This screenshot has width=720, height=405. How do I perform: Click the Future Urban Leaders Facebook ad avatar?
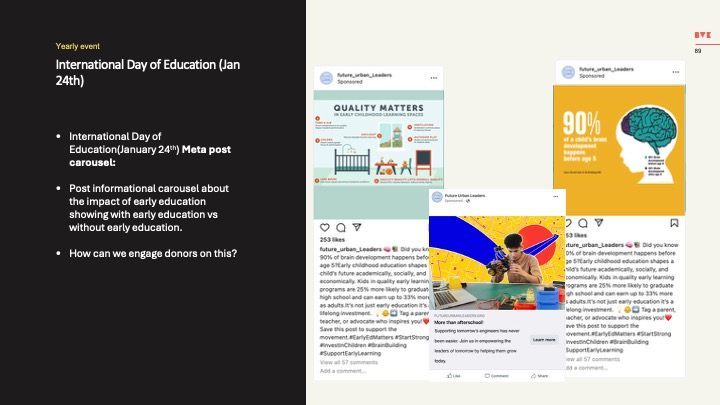point(437,197)
